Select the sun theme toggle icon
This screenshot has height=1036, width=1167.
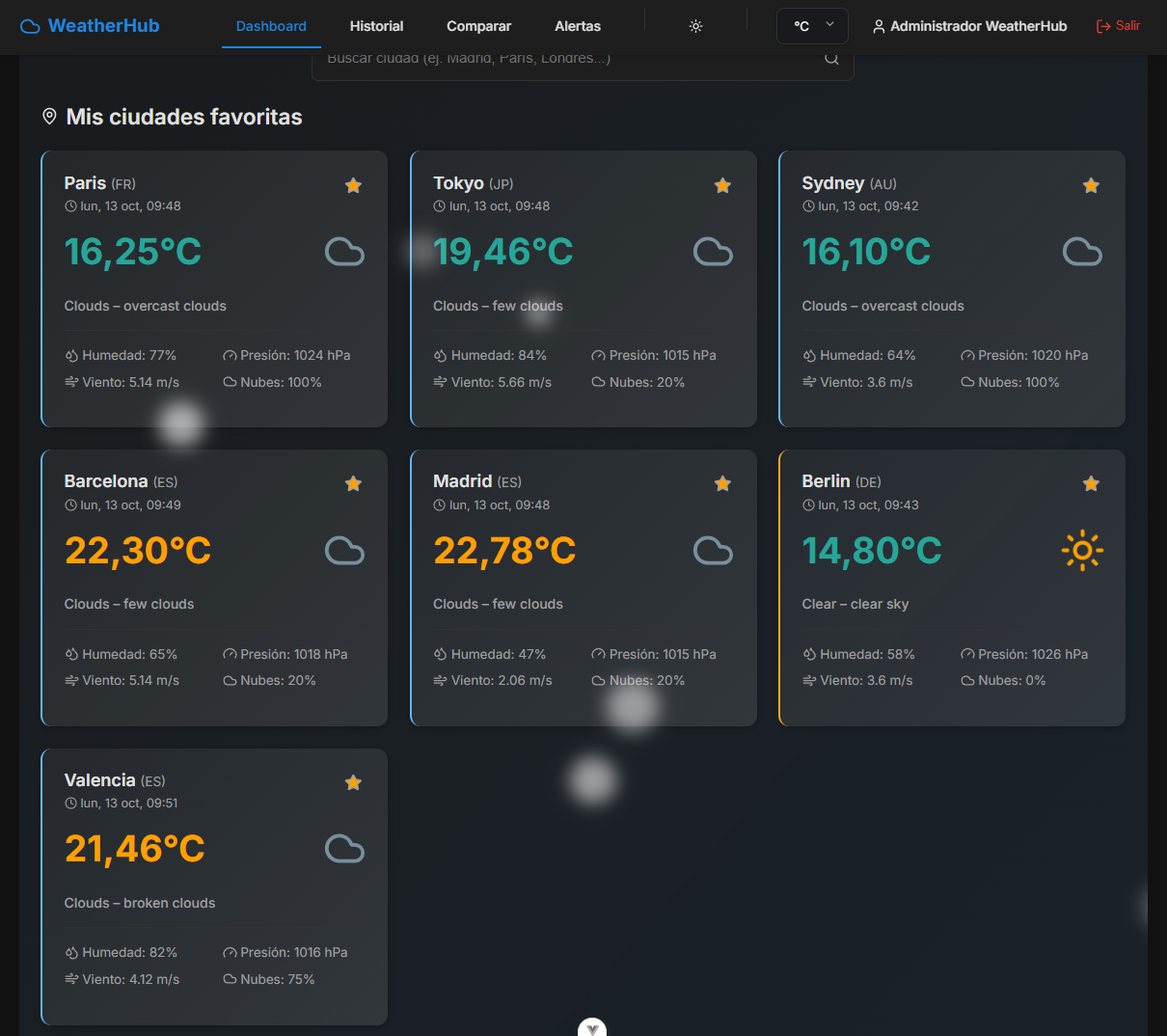pyautogui.click(x=695, y=26)
